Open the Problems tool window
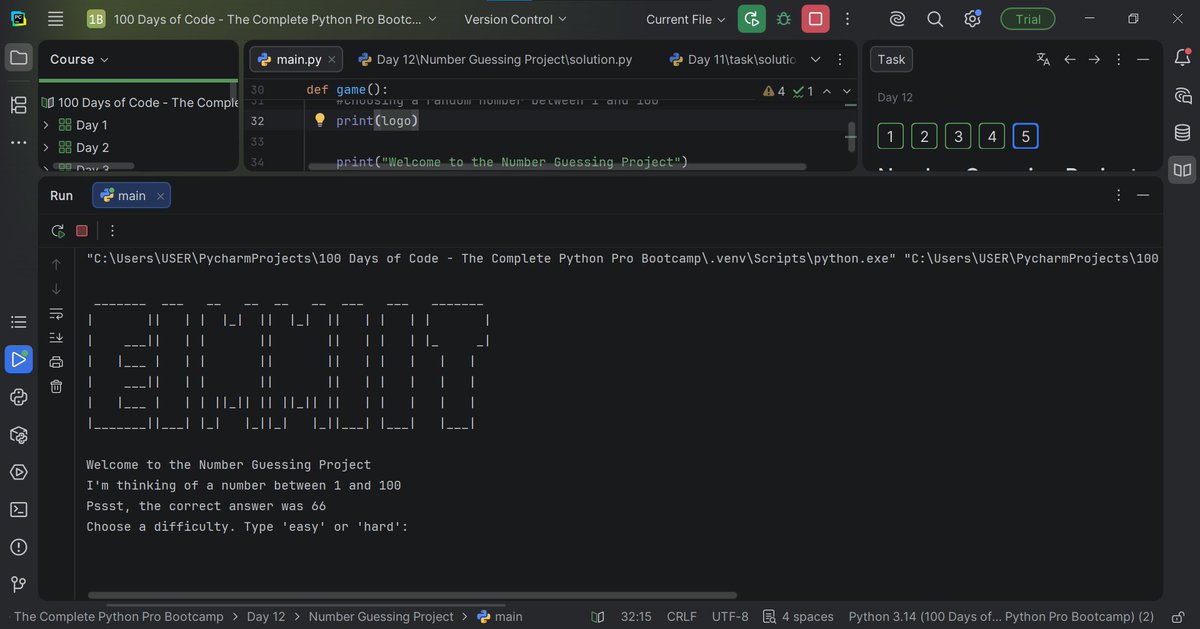 point(18,546)
